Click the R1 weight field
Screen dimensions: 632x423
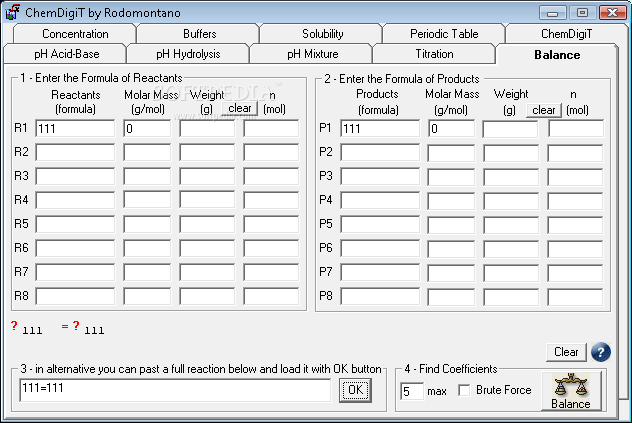tap(207, 129)
